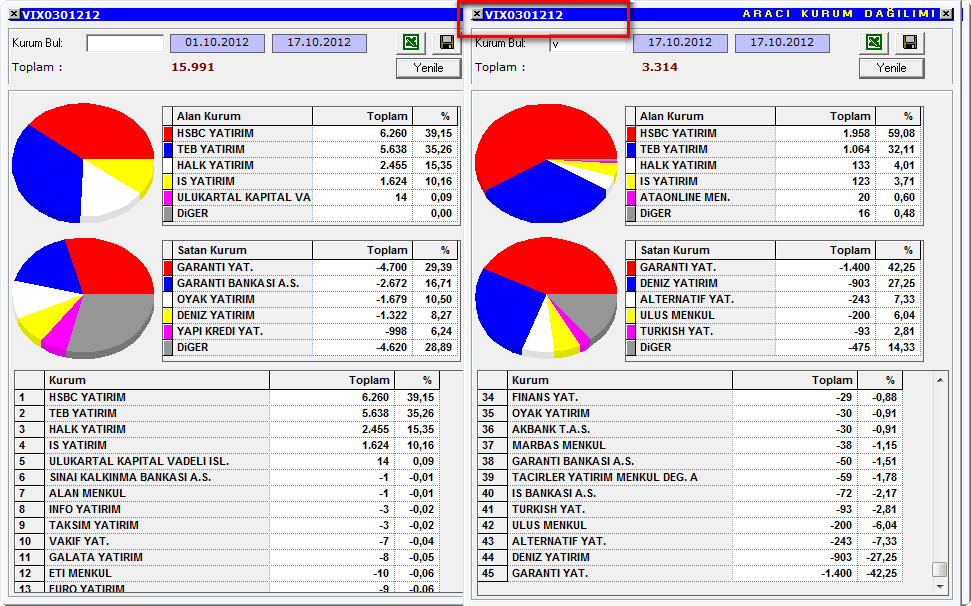Click right Toplam value 3.314
This screenshot has height=606, width=971.
pyautogui.click(x=660, y=67)
